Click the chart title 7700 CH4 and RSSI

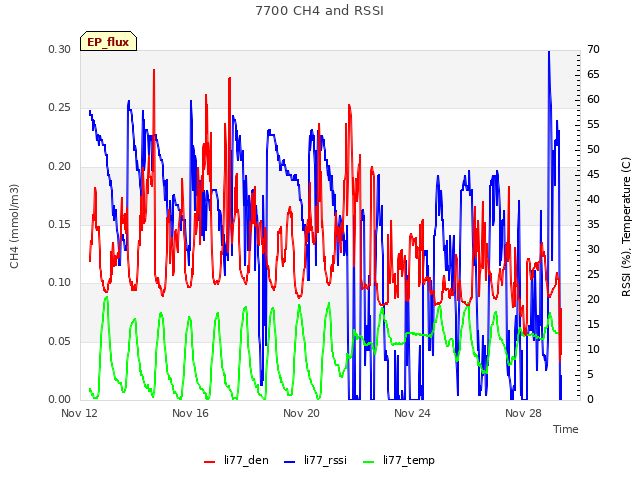(x=320, y=11)
